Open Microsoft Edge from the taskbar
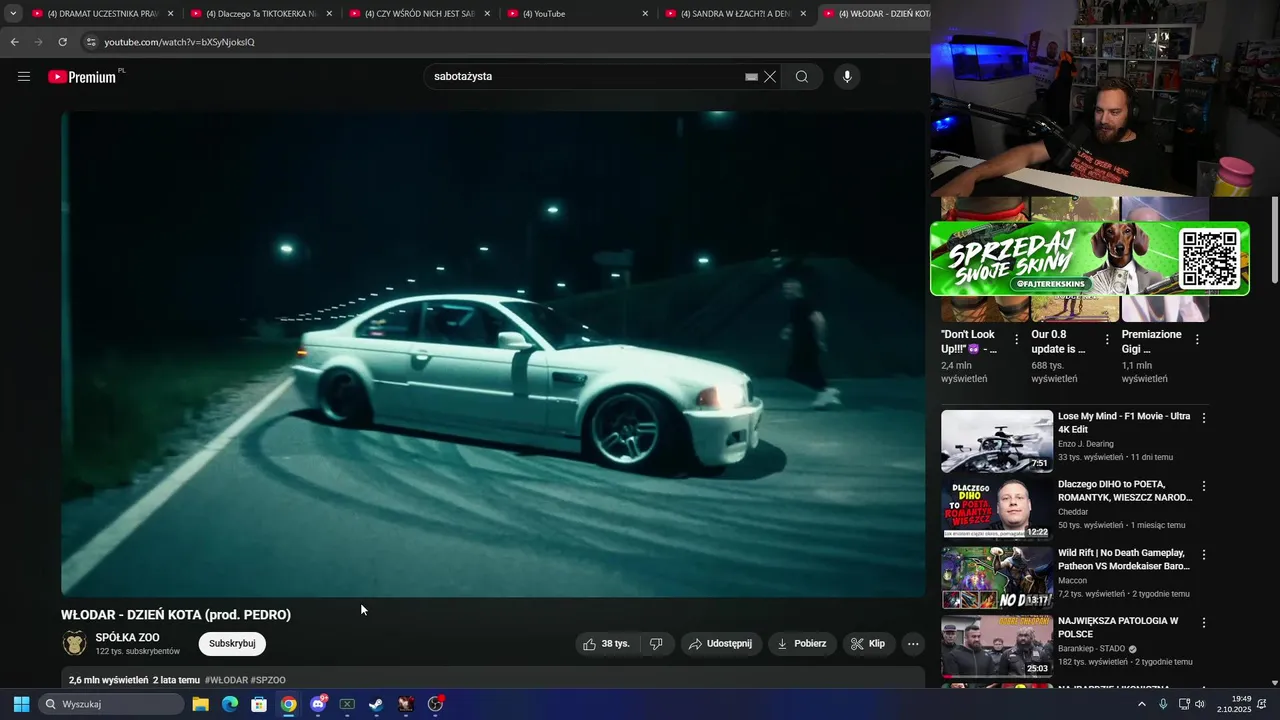 (229, 704)
